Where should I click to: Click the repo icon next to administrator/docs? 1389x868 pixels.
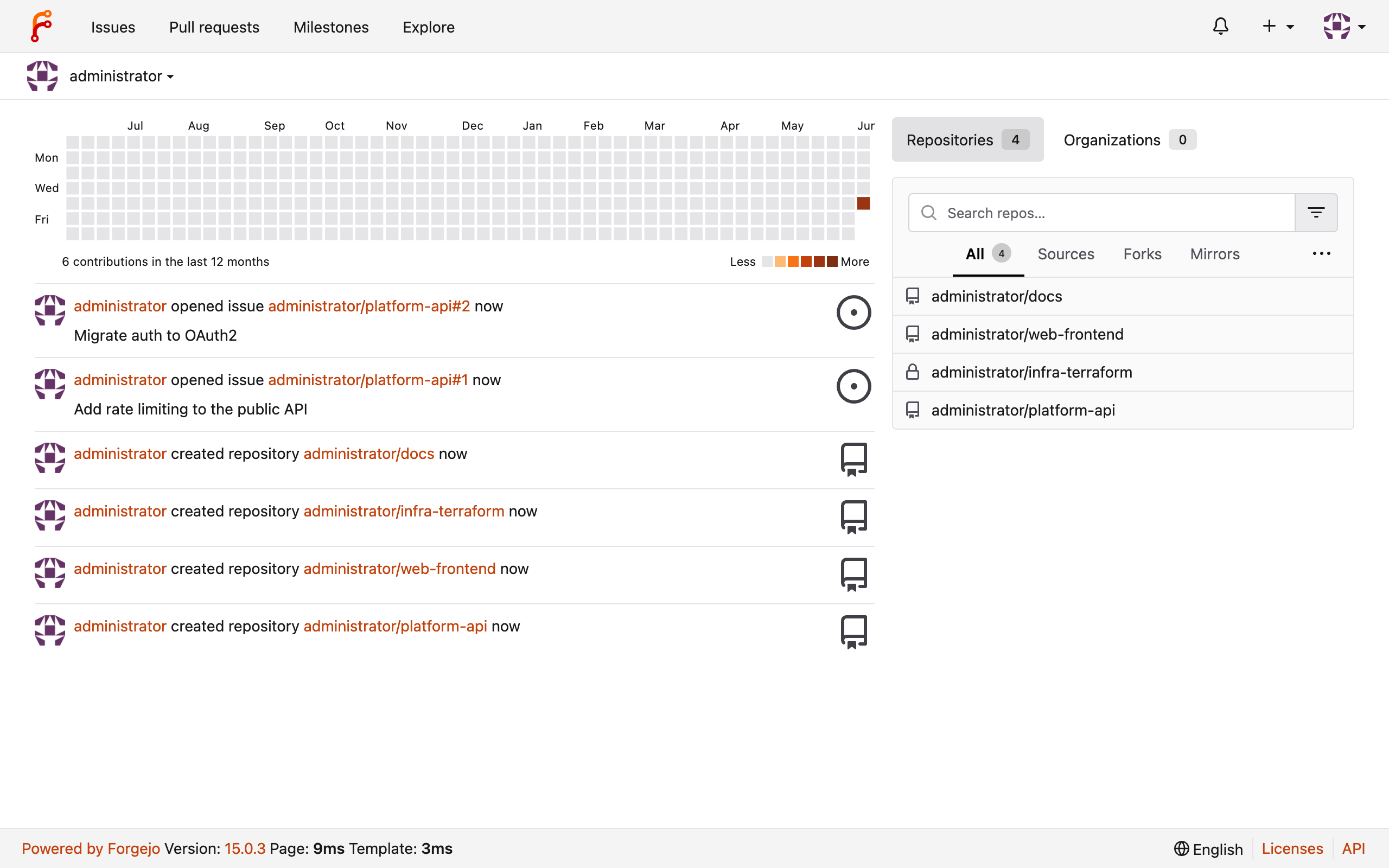912,296
